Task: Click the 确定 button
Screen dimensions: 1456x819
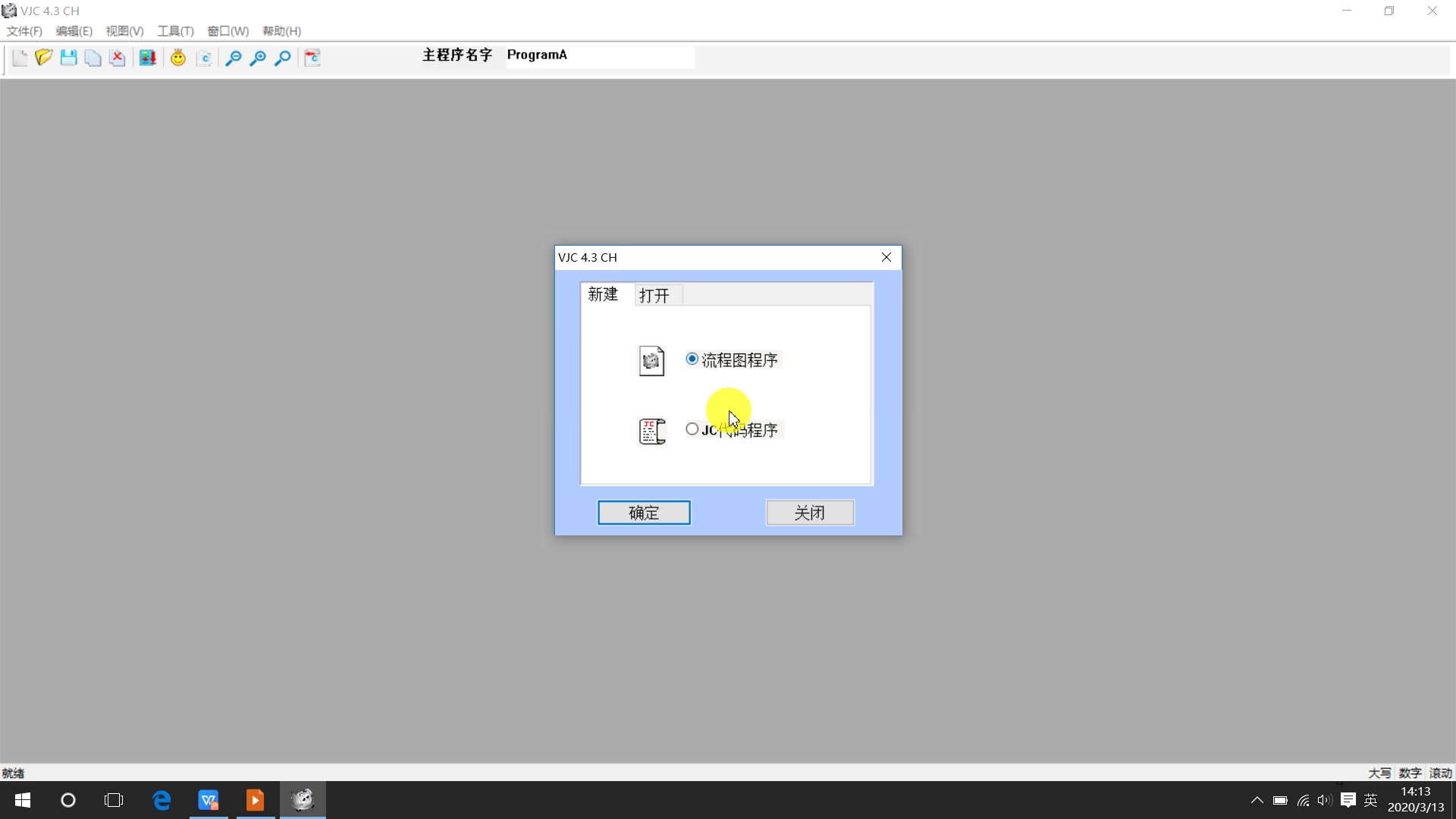Action: pyautogui.click(x=644, y=513)
